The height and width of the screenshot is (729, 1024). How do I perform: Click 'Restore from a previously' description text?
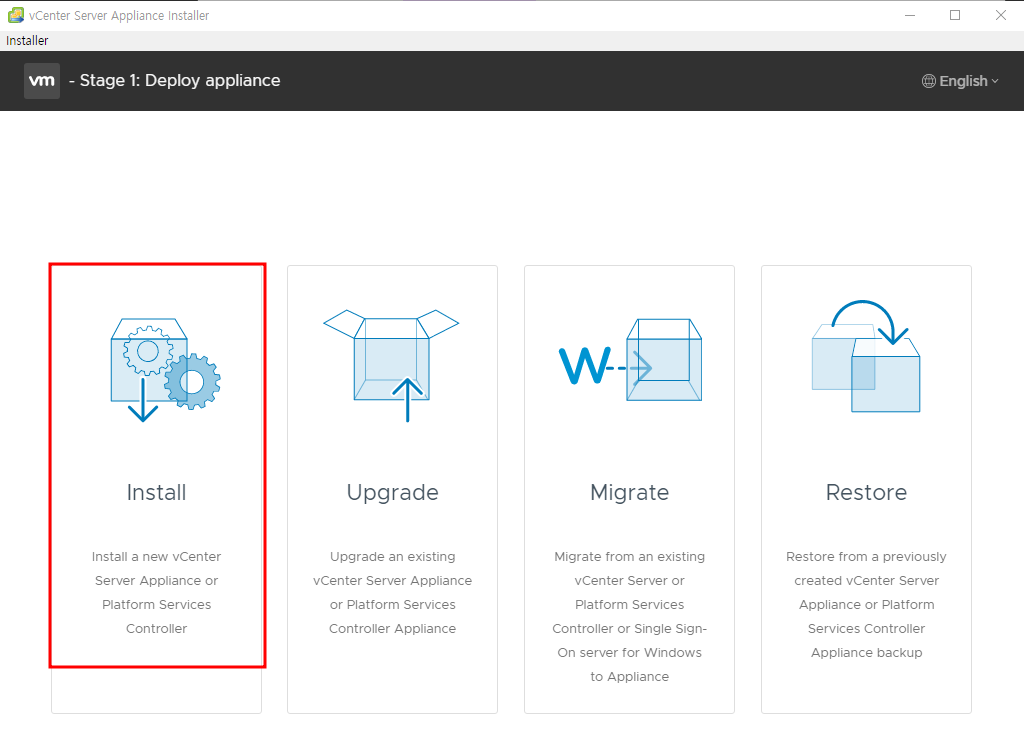tap(867, 557)
